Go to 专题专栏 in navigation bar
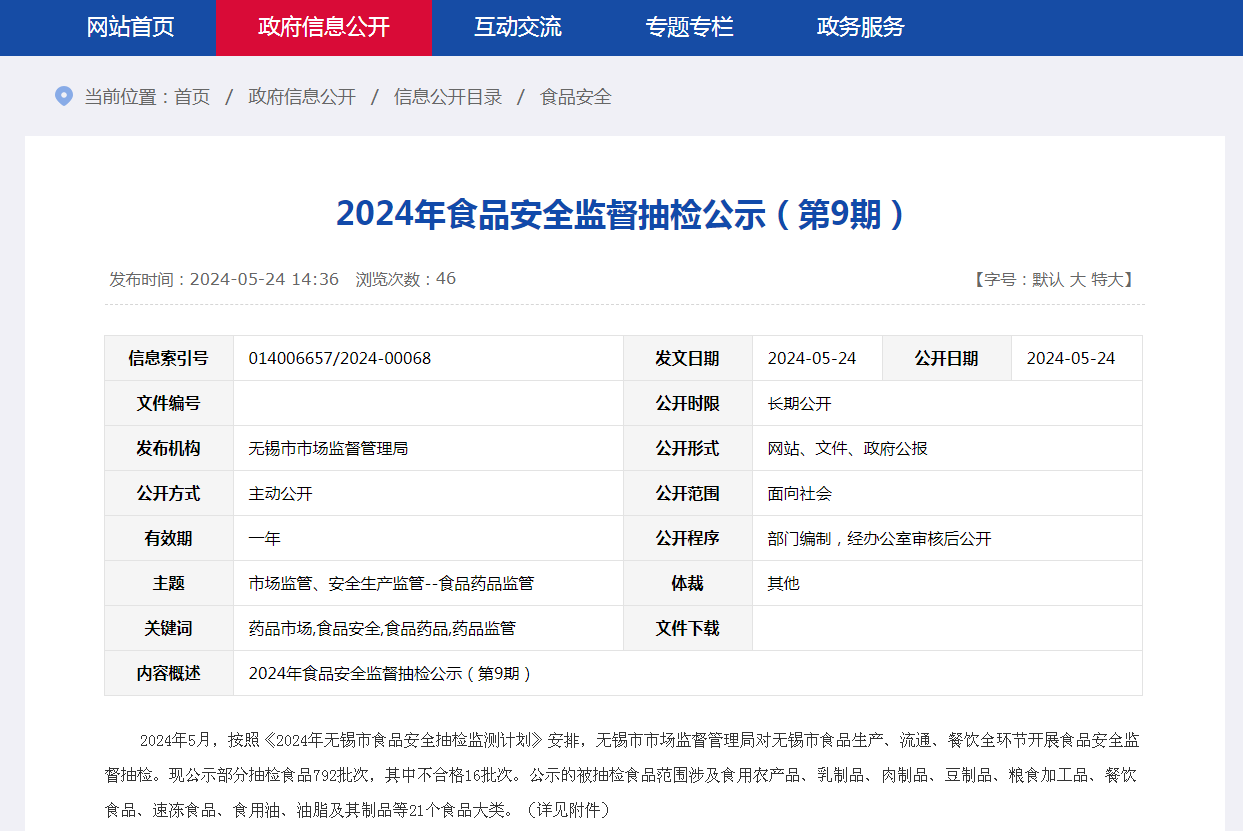 (x=689, y=27)
